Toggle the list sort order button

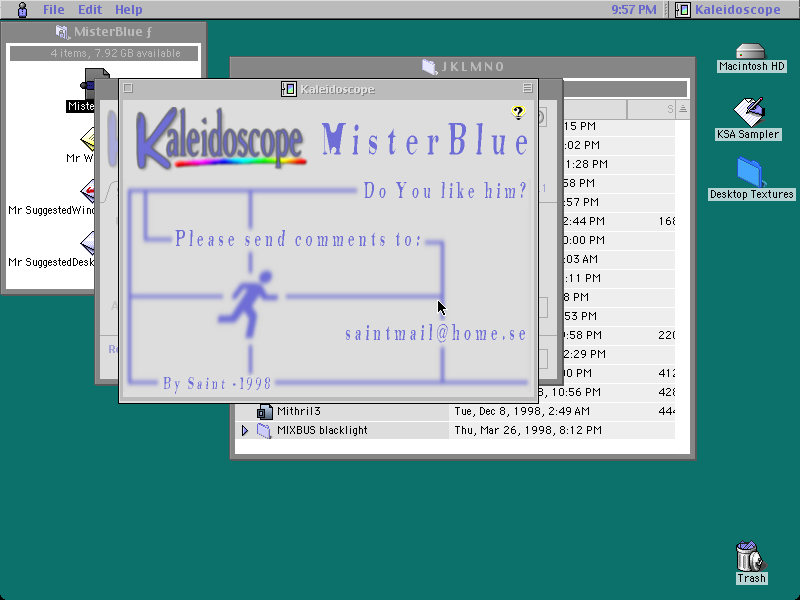[x=683, y=109]
